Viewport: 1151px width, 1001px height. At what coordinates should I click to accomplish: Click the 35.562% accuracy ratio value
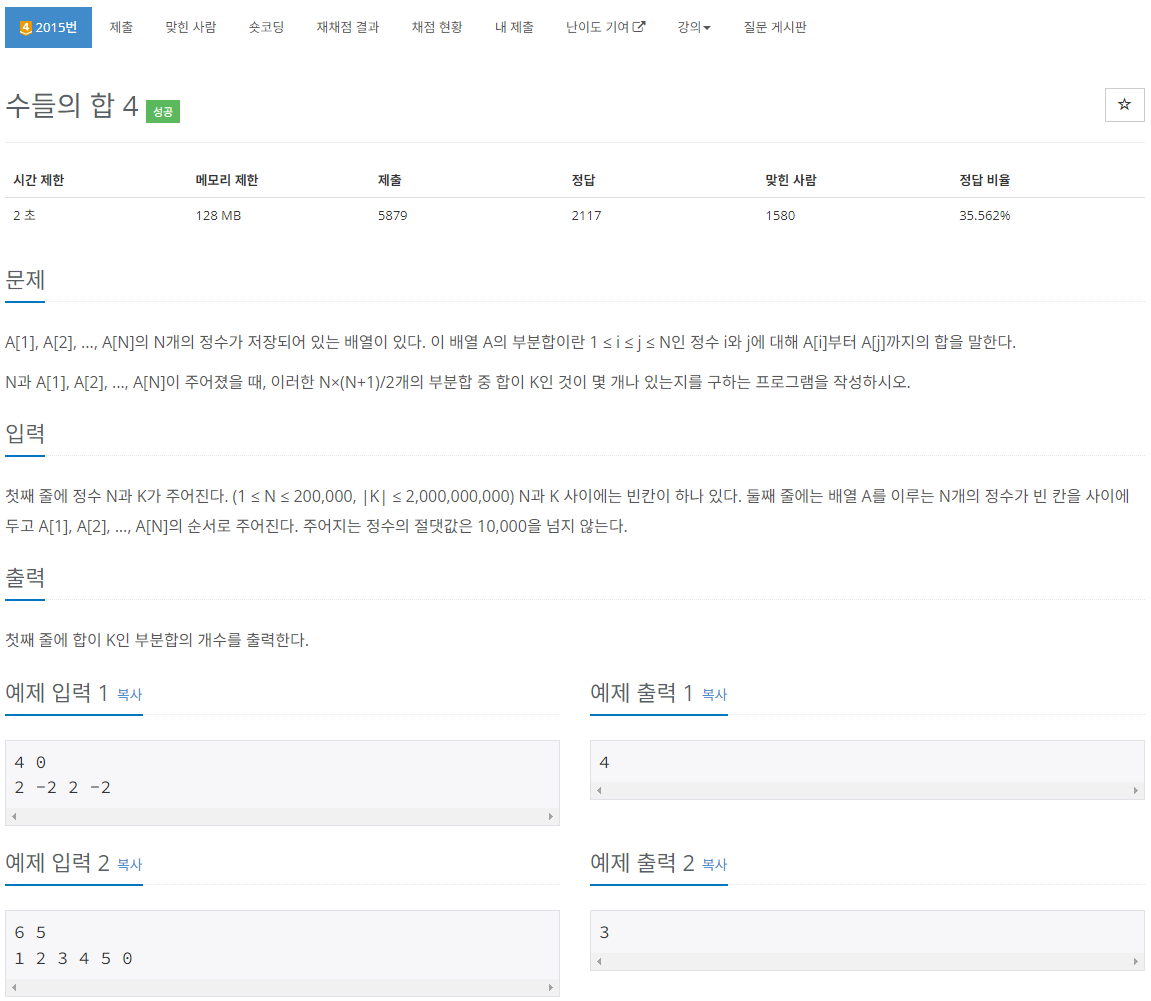click(984, 215)
